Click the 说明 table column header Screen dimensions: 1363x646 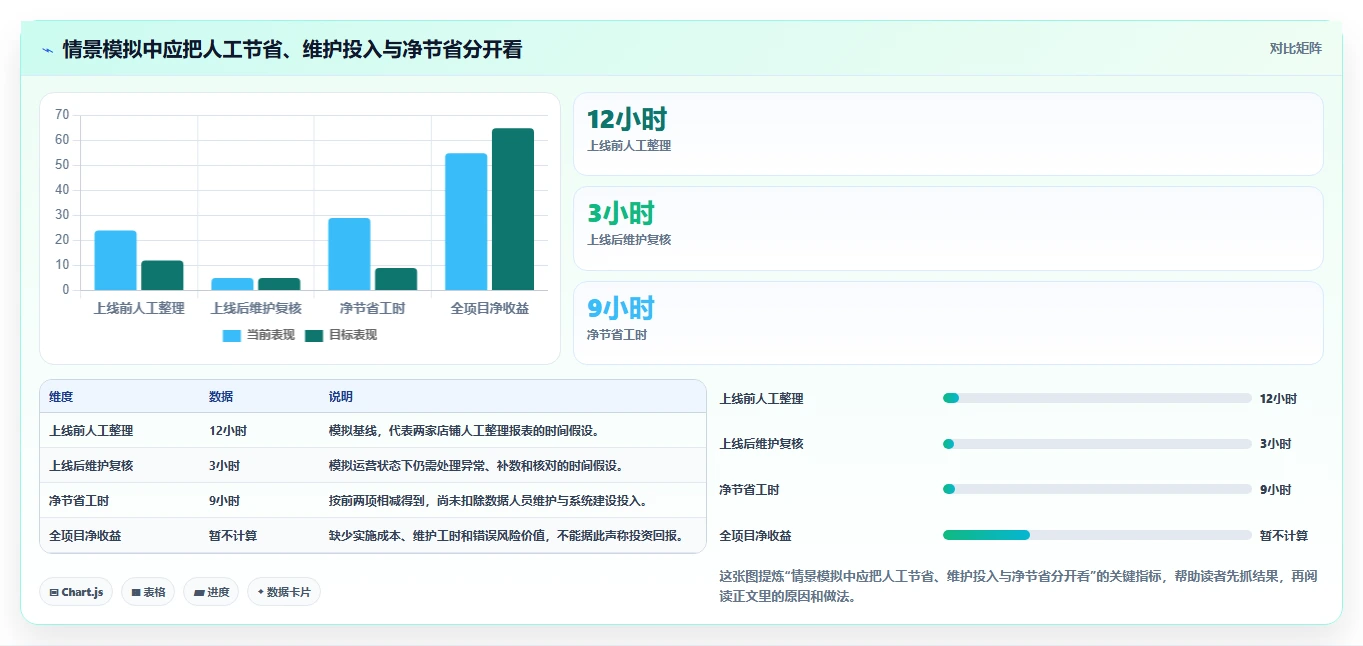(x=341, y=397)
